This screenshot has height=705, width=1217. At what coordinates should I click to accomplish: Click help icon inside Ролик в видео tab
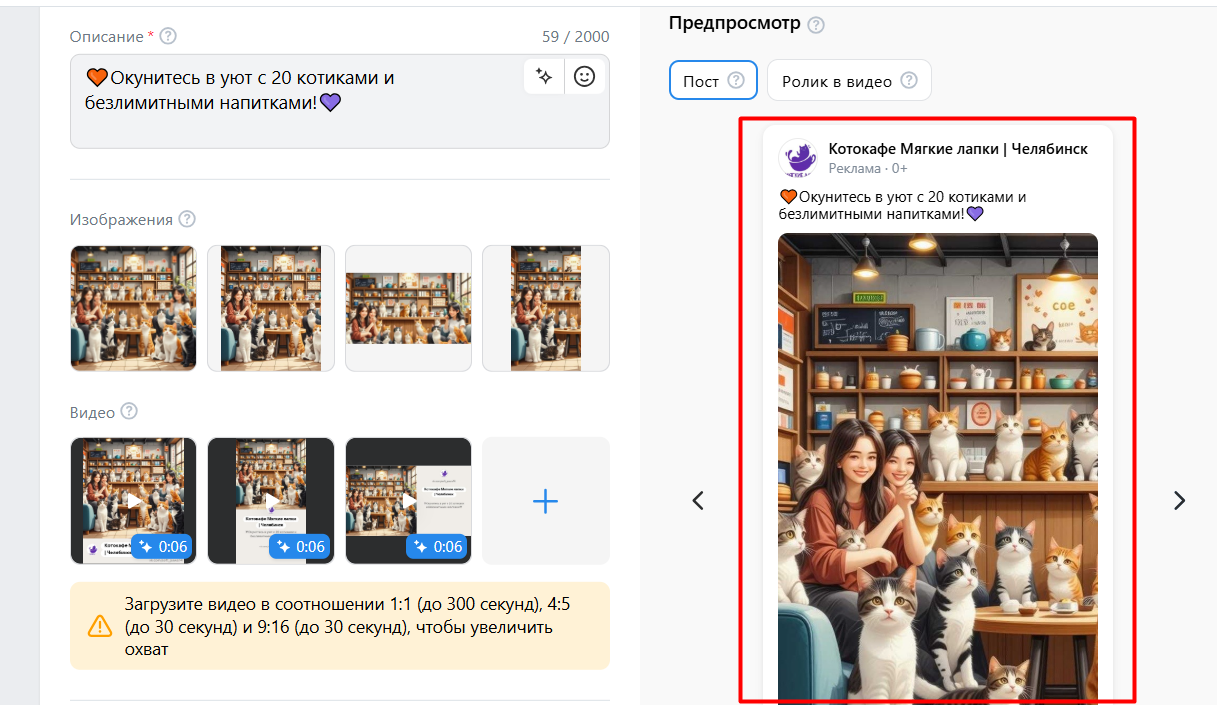(x=909, y=81)
